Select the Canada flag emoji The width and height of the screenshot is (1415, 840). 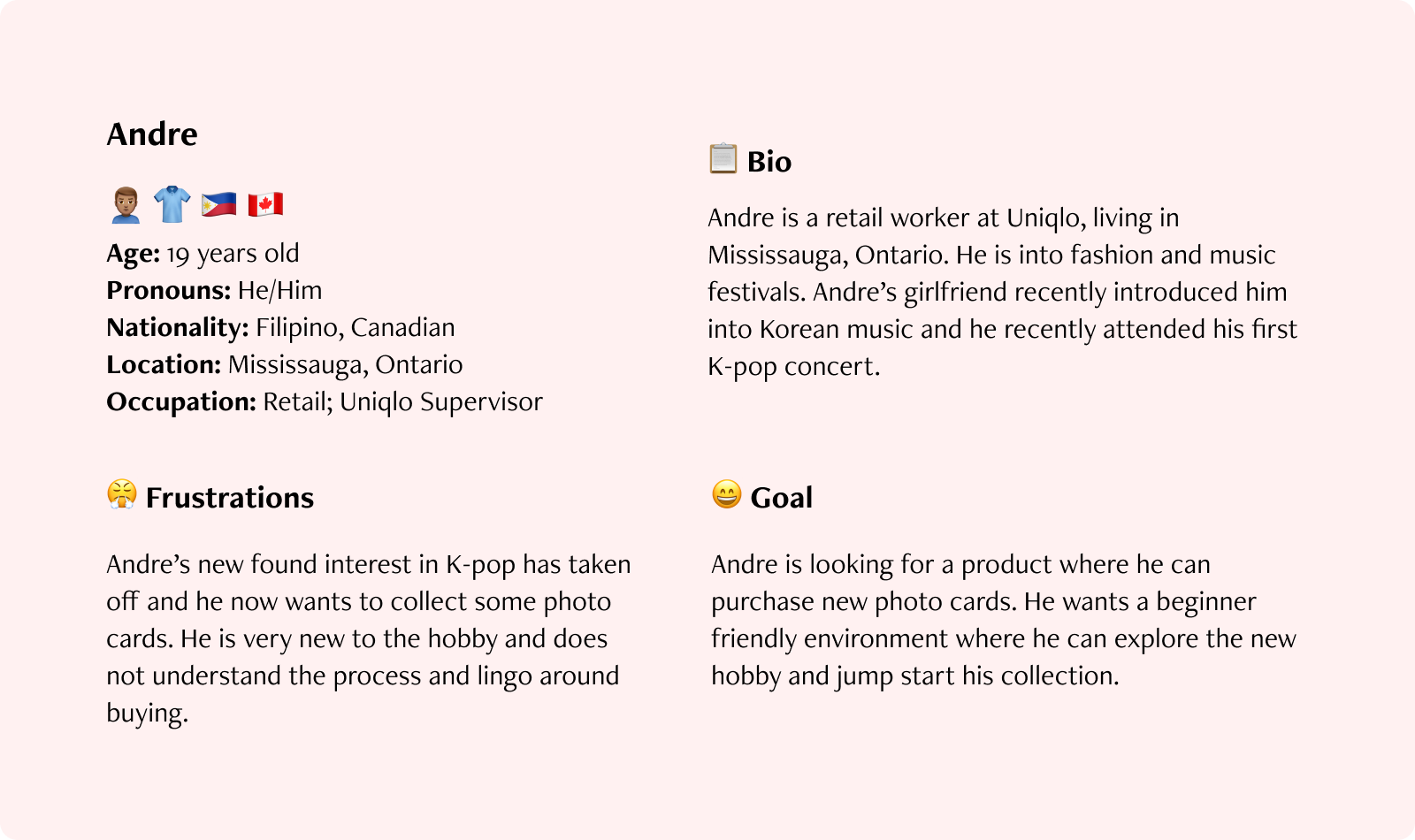point(265,204)
